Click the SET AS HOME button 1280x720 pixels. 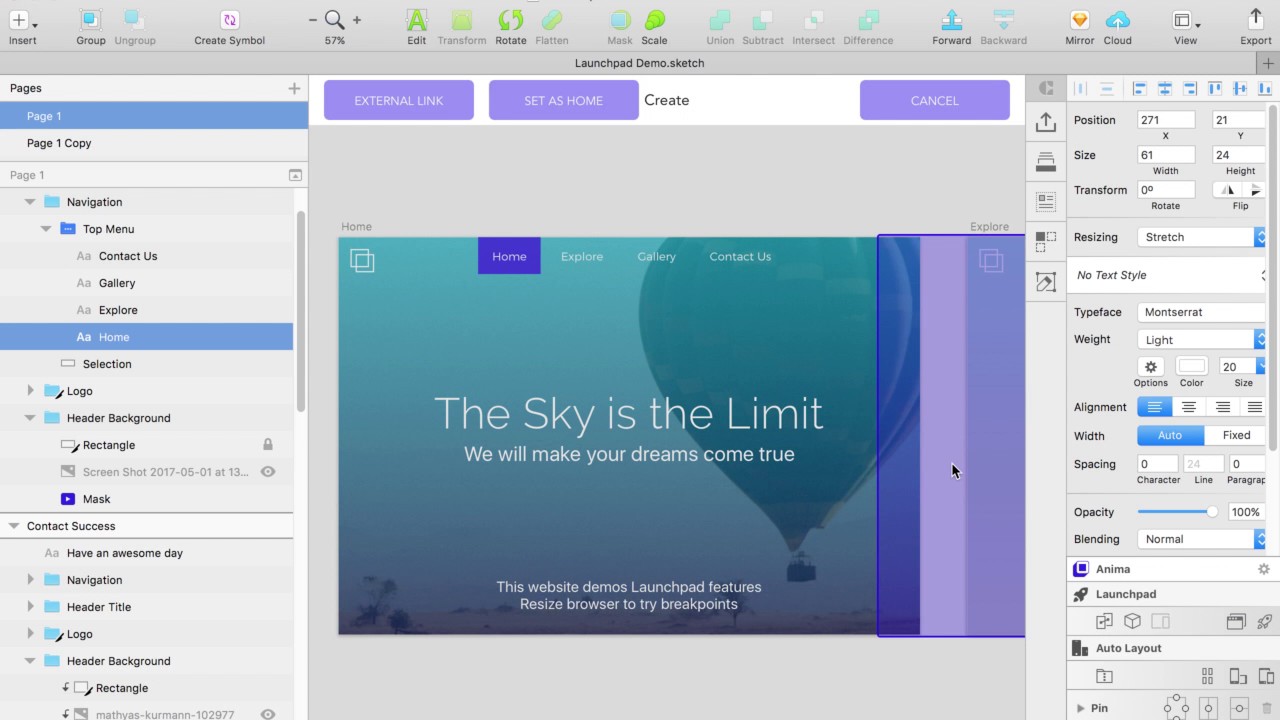563,100
